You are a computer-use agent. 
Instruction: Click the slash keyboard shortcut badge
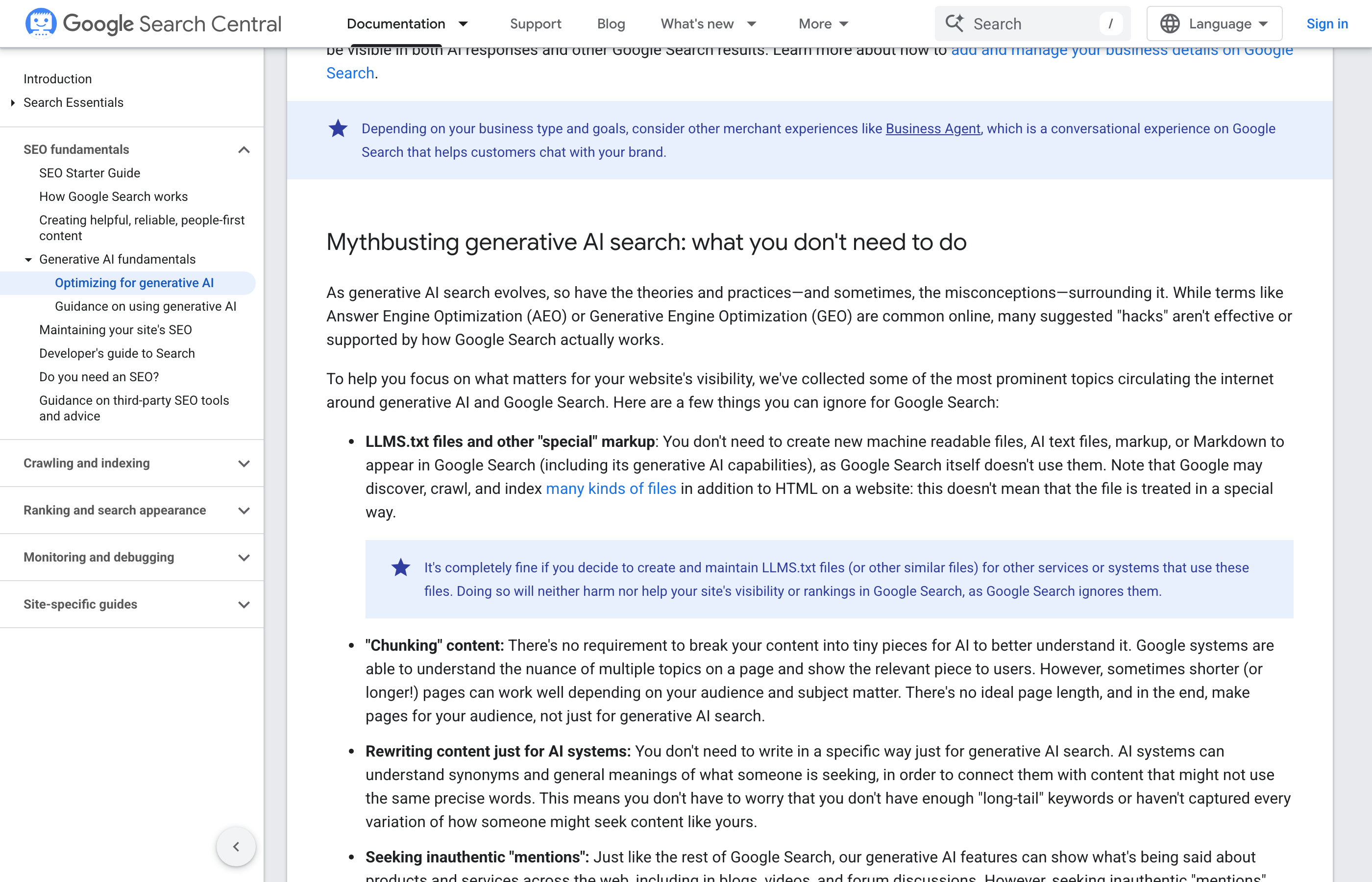(x=1110, y=24)
